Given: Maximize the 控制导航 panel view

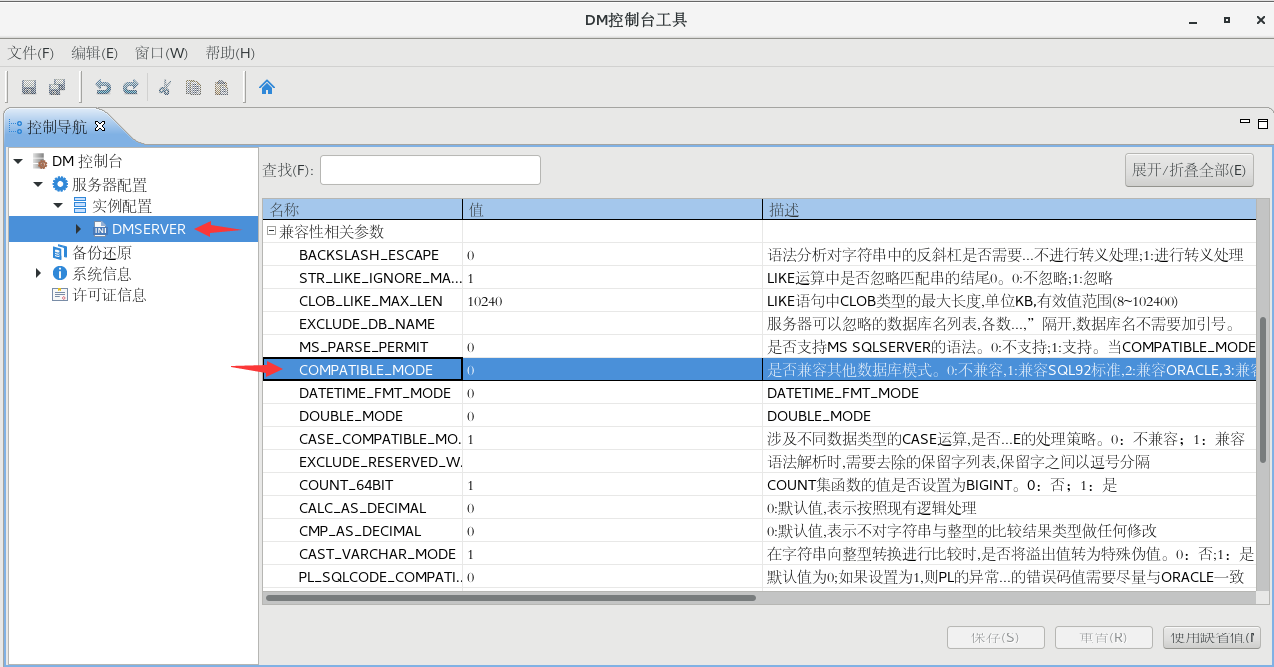Looking at the screenshot, I should [1261, 122].
